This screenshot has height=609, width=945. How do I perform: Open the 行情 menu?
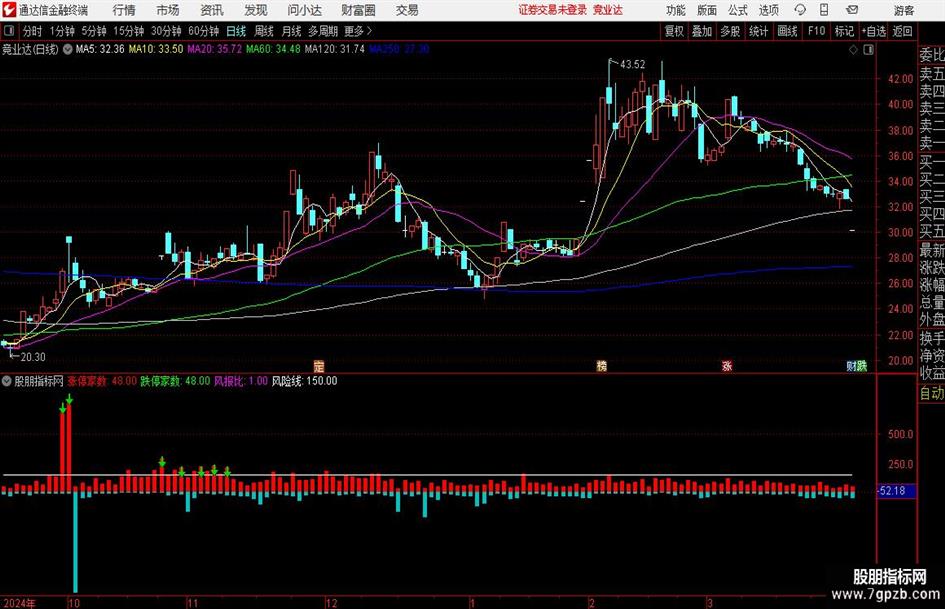tap(124, 10)
